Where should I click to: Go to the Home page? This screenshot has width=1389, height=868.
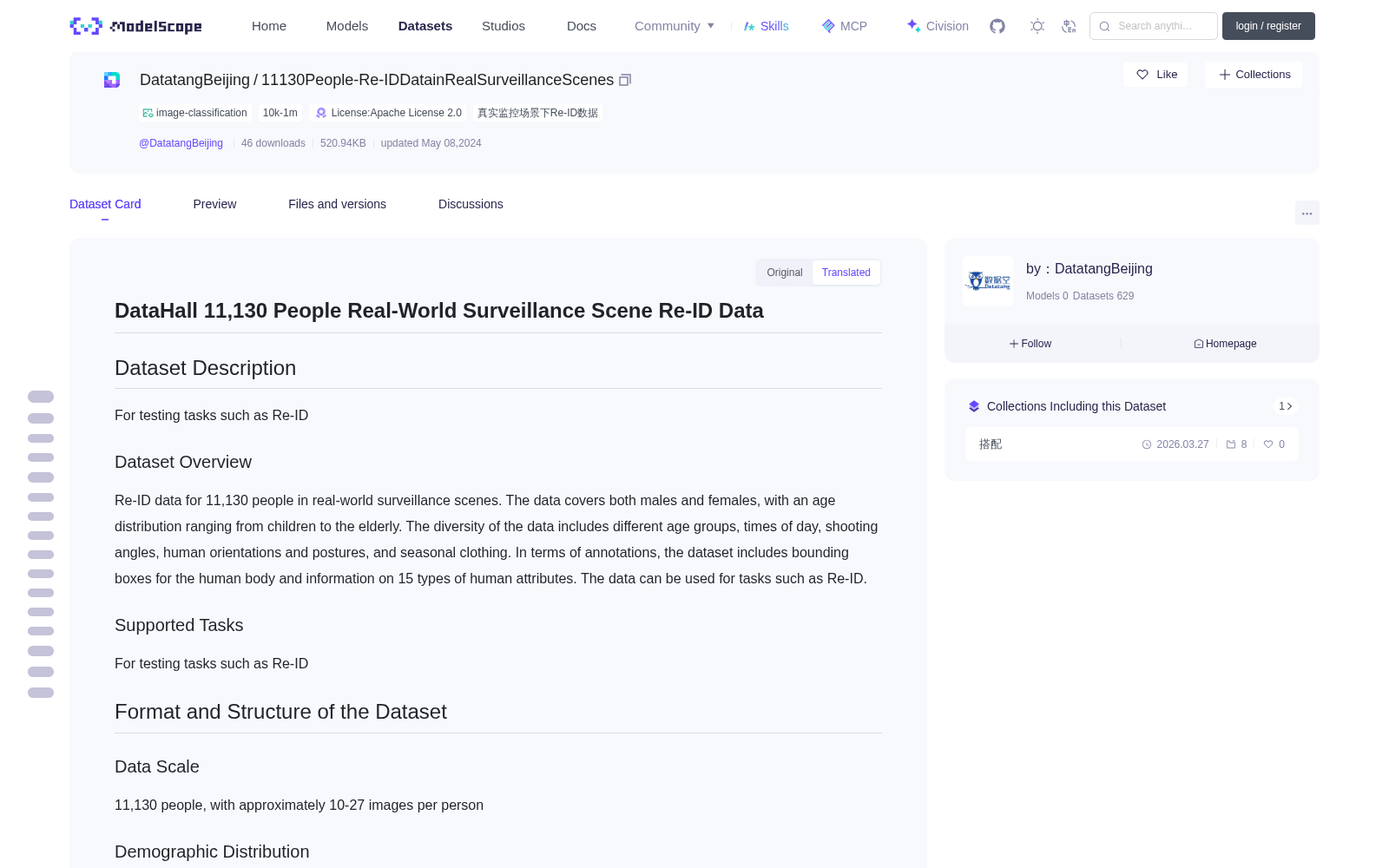tap(269, 26)
